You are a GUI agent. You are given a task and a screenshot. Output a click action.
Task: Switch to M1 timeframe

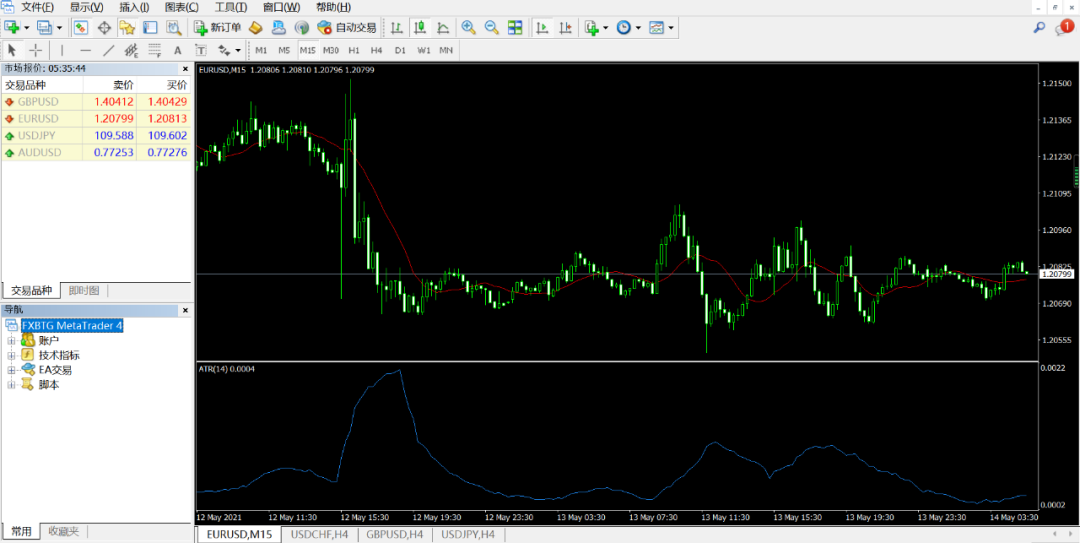(261, 50)
